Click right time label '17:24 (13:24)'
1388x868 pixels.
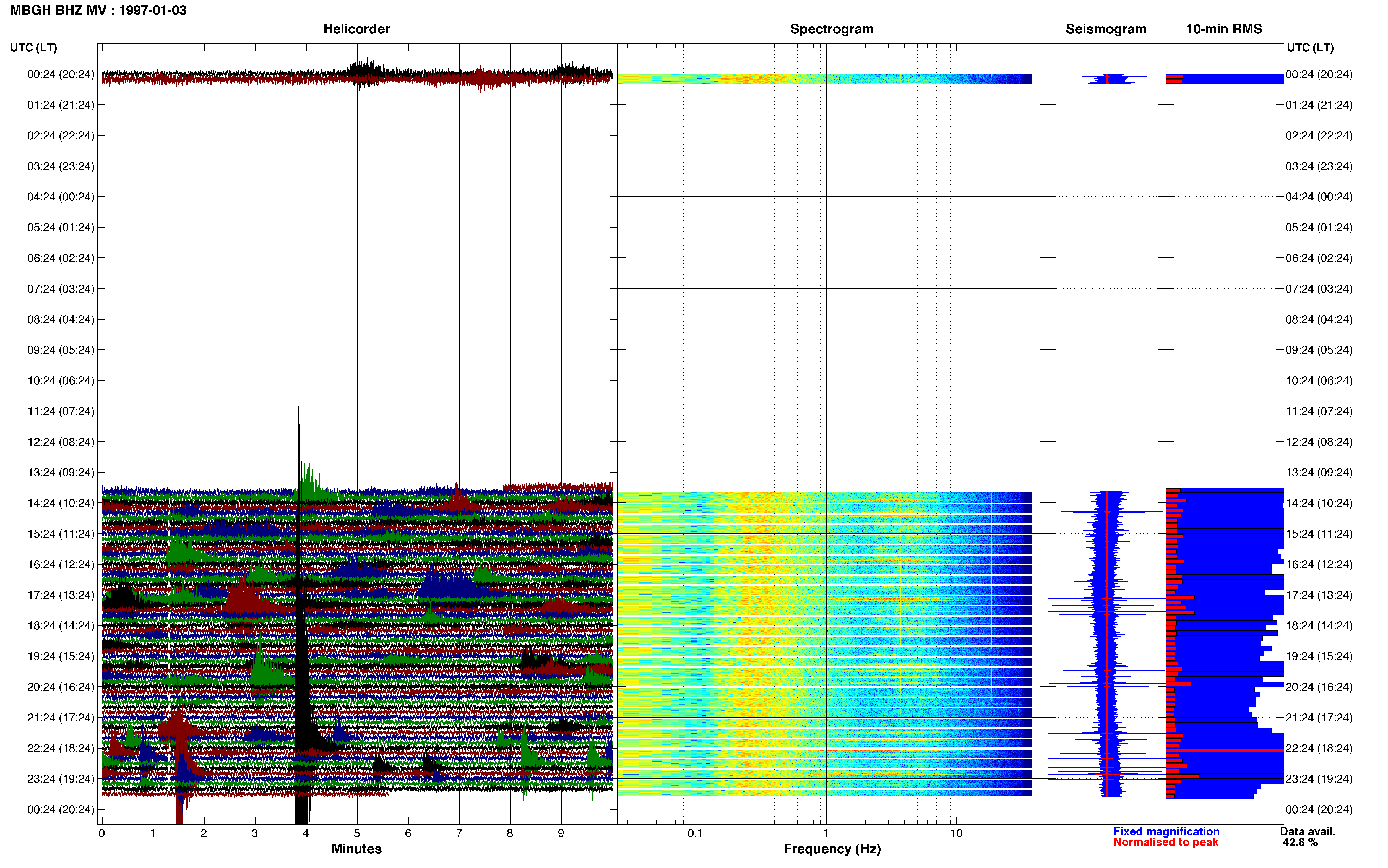1319,595
